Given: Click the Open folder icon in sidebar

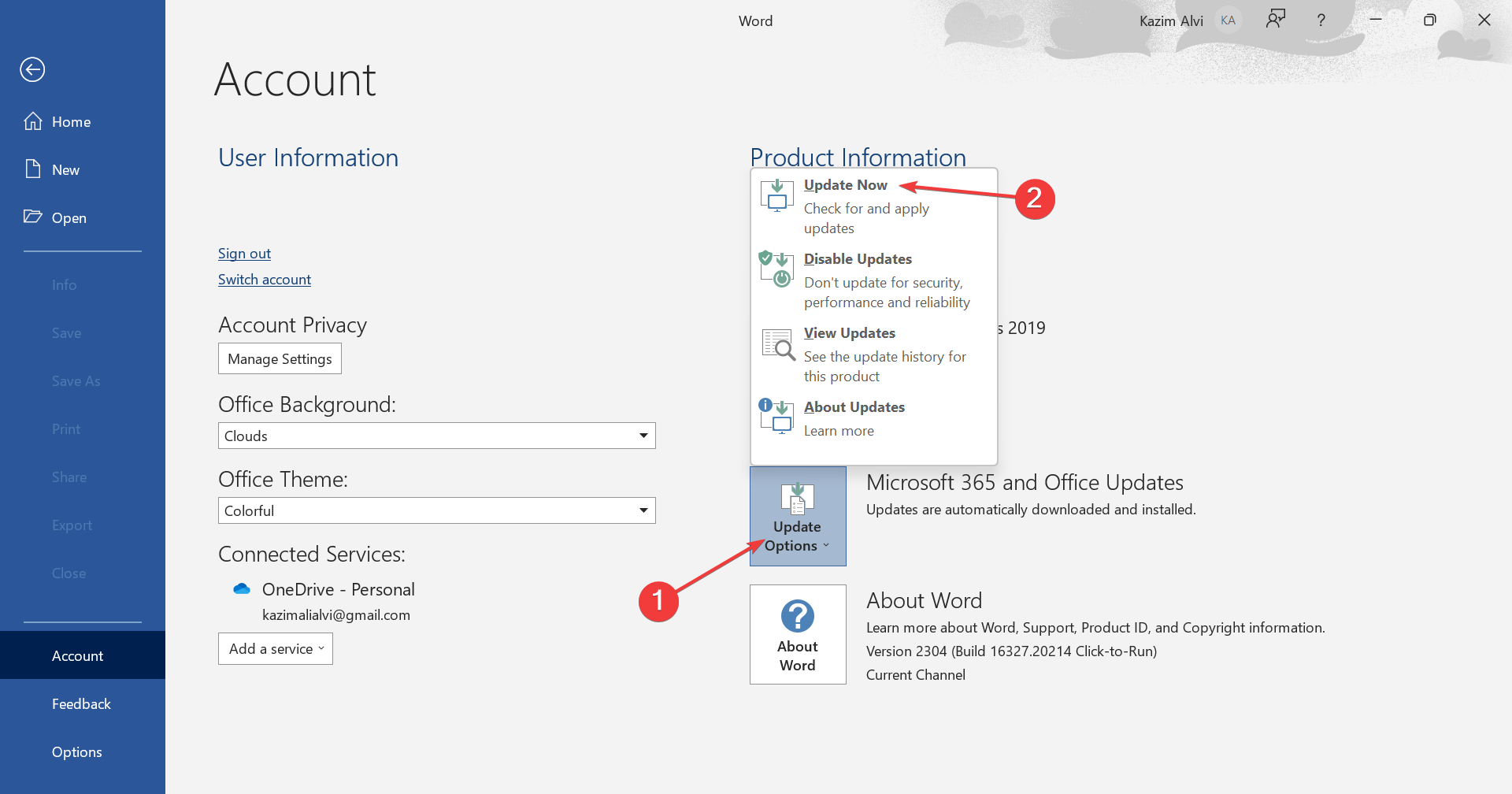Looking at the screenshot, I should click(33, 217).
